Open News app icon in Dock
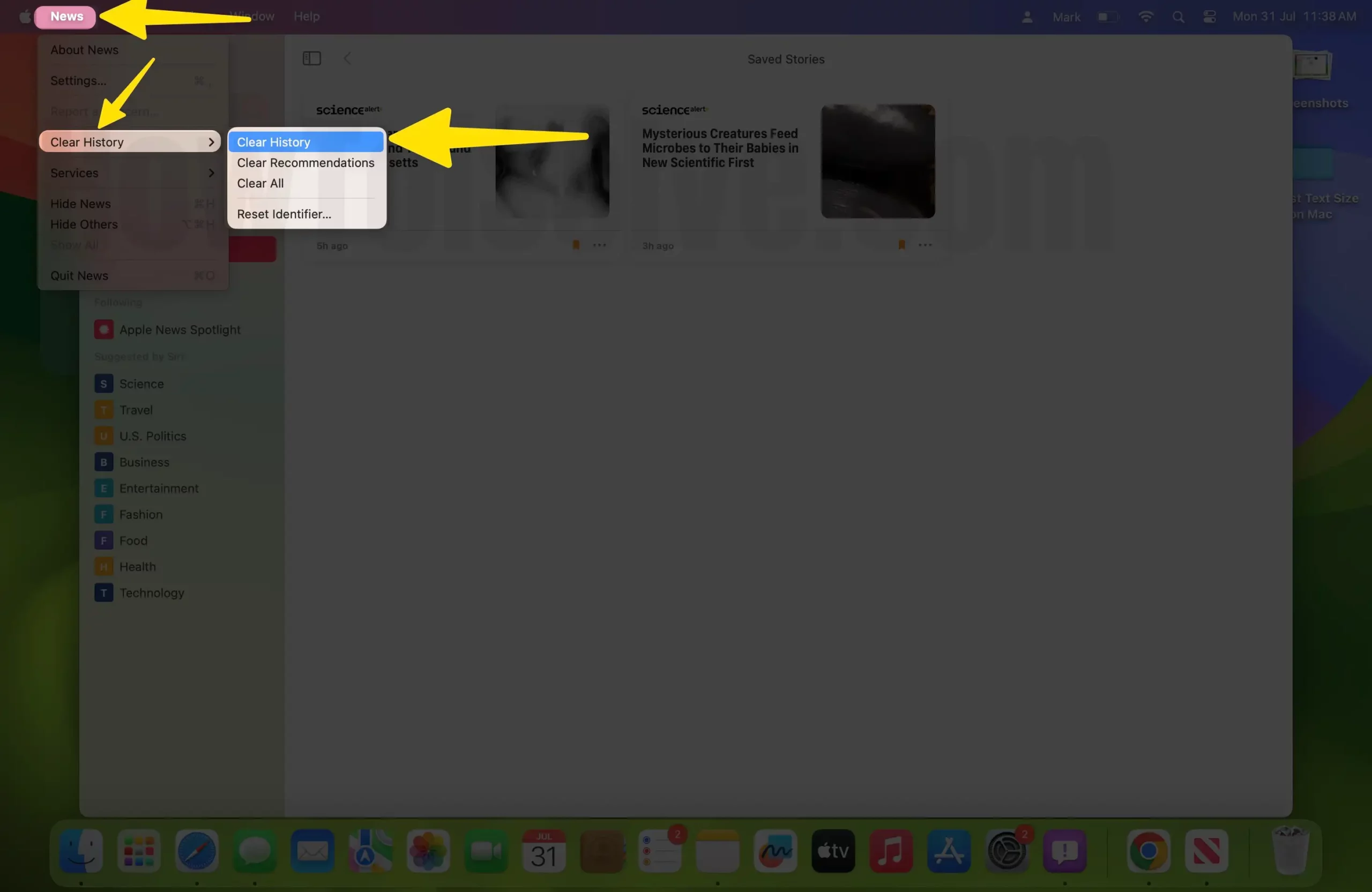The width and height of the screenshot is (1372, 892). pos(1206,851)
